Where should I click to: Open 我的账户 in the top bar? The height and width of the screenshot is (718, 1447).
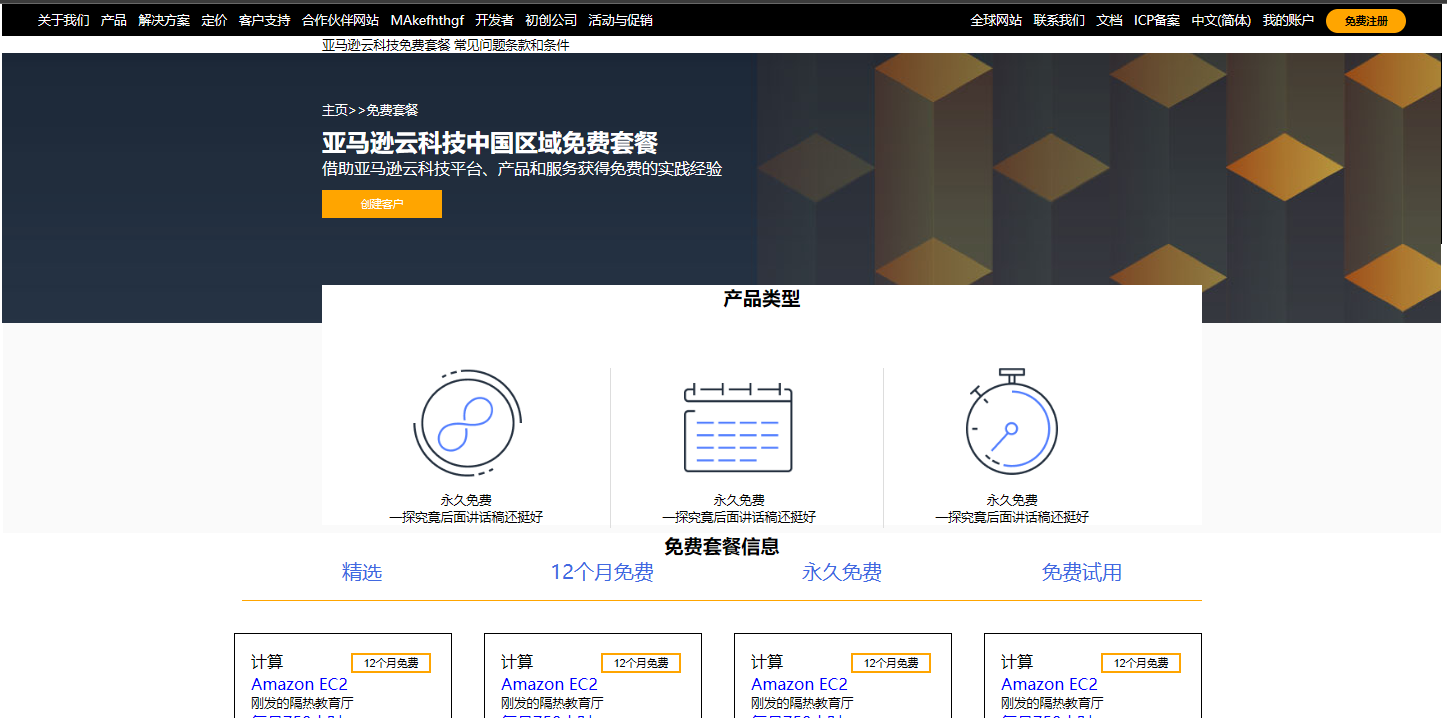point(1288,20)
